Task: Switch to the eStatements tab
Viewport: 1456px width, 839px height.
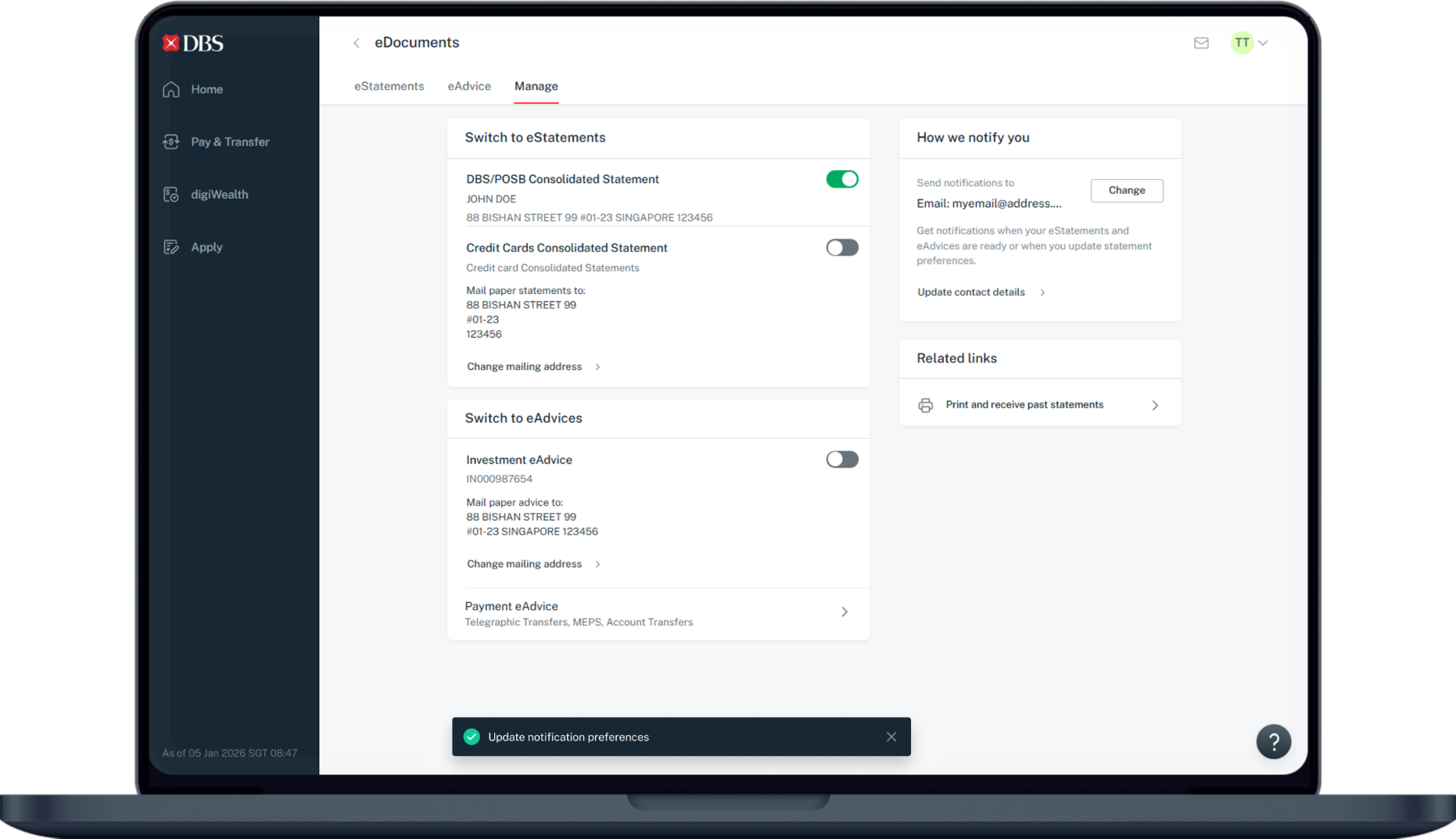Action: tap(389, 86)
